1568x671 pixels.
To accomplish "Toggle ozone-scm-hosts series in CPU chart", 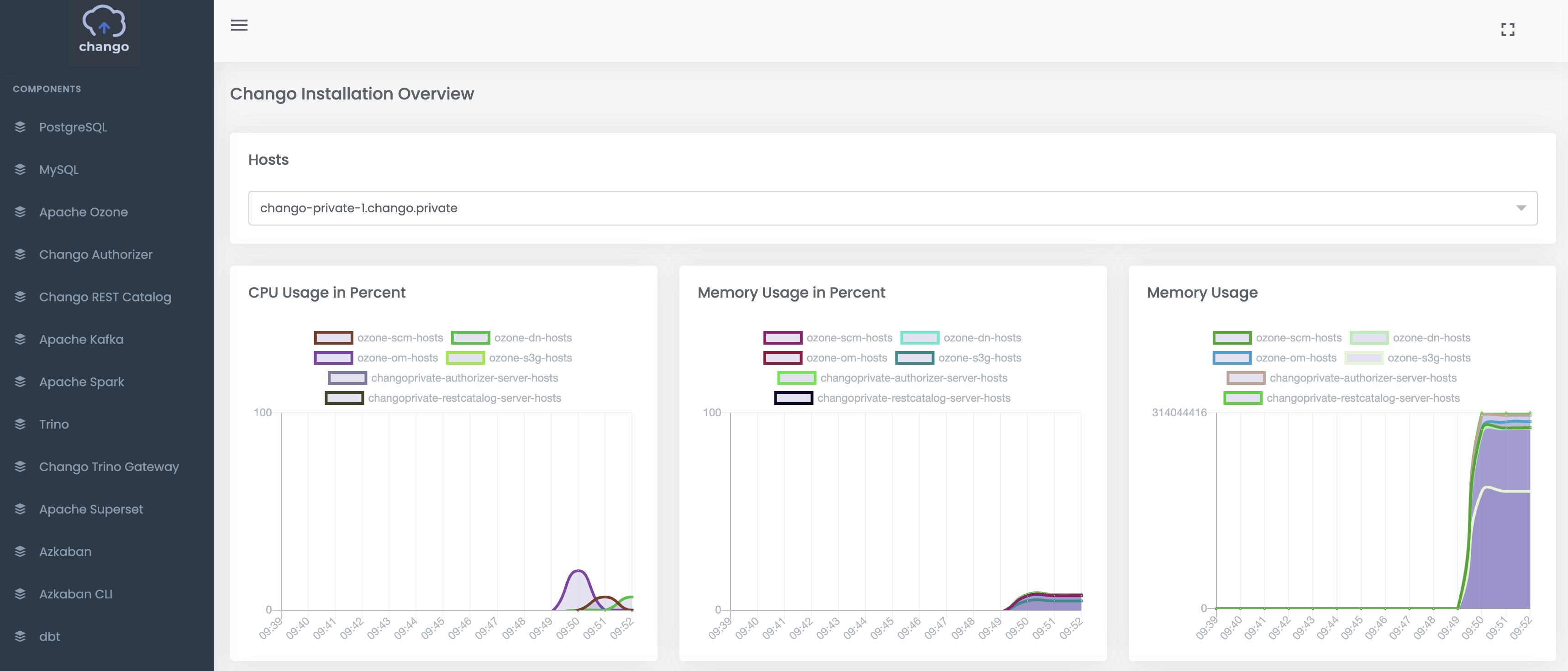I will 378,338.
